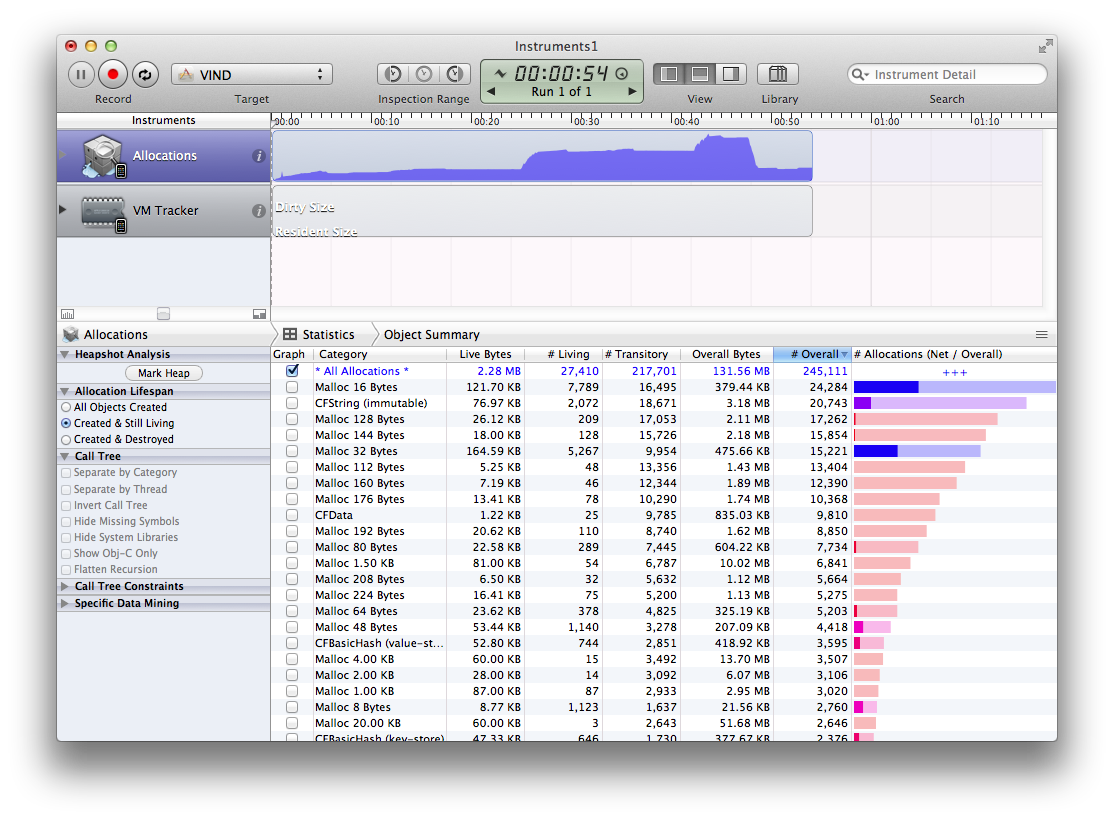
Task: Set inspection range end button
Action: 455,74
